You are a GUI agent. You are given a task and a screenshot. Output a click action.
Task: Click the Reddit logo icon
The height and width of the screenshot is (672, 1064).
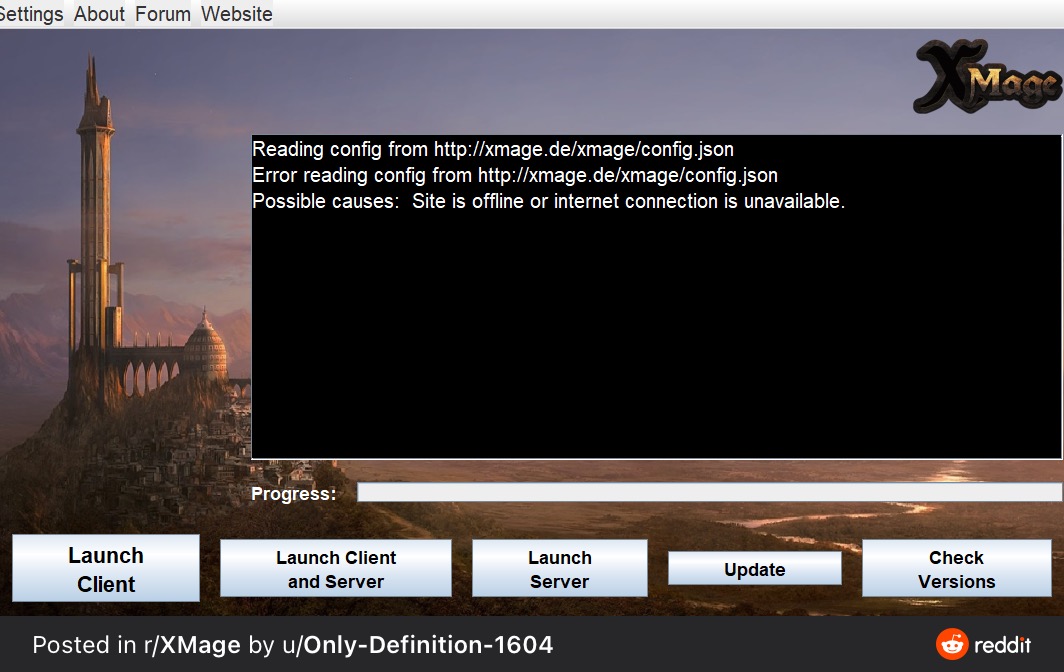click(952, 645)
